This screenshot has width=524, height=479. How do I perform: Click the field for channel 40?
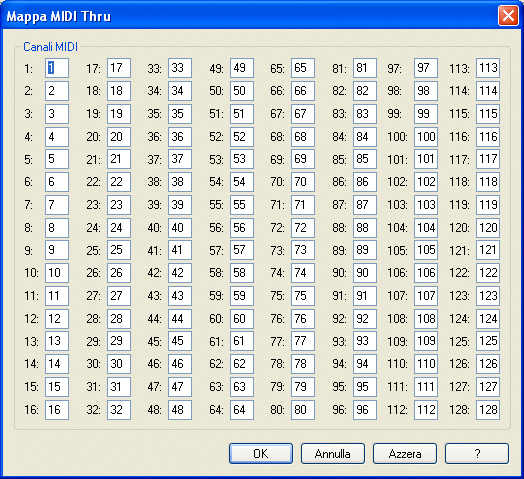pyautogui.click(x=180, y=228)
